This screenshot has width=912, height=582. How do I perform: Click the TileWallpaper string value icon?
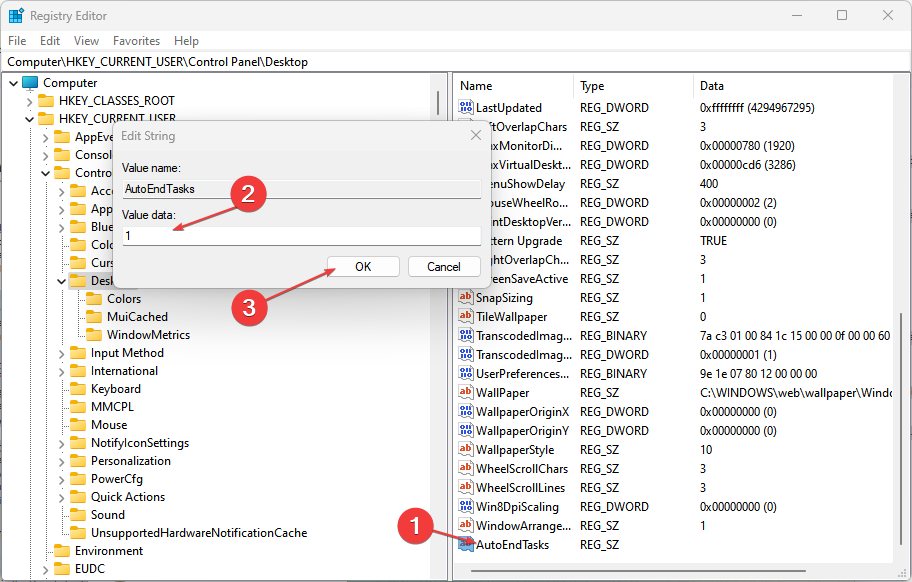[x=466, y=316]
